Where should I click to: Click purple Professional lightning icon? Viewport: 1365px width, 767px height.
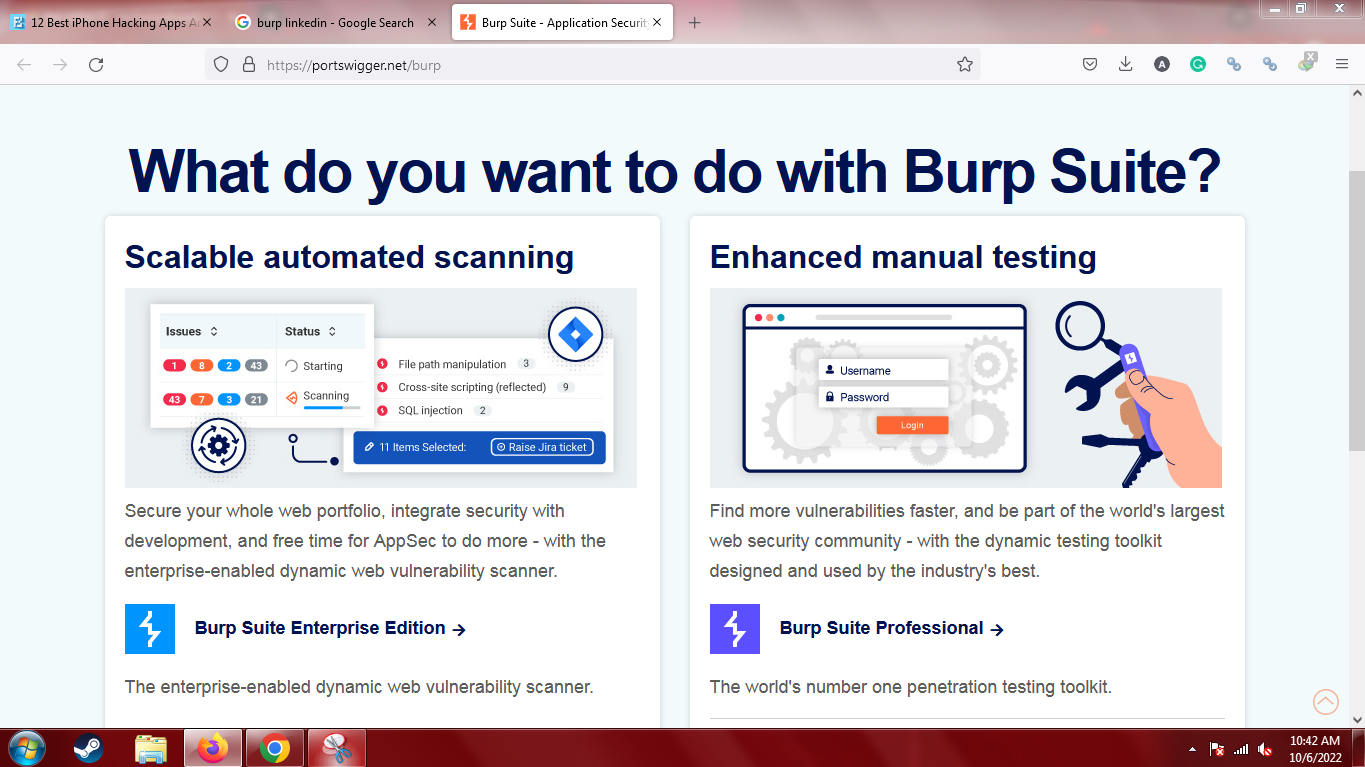pyautogui.click(x=735, y=629)
